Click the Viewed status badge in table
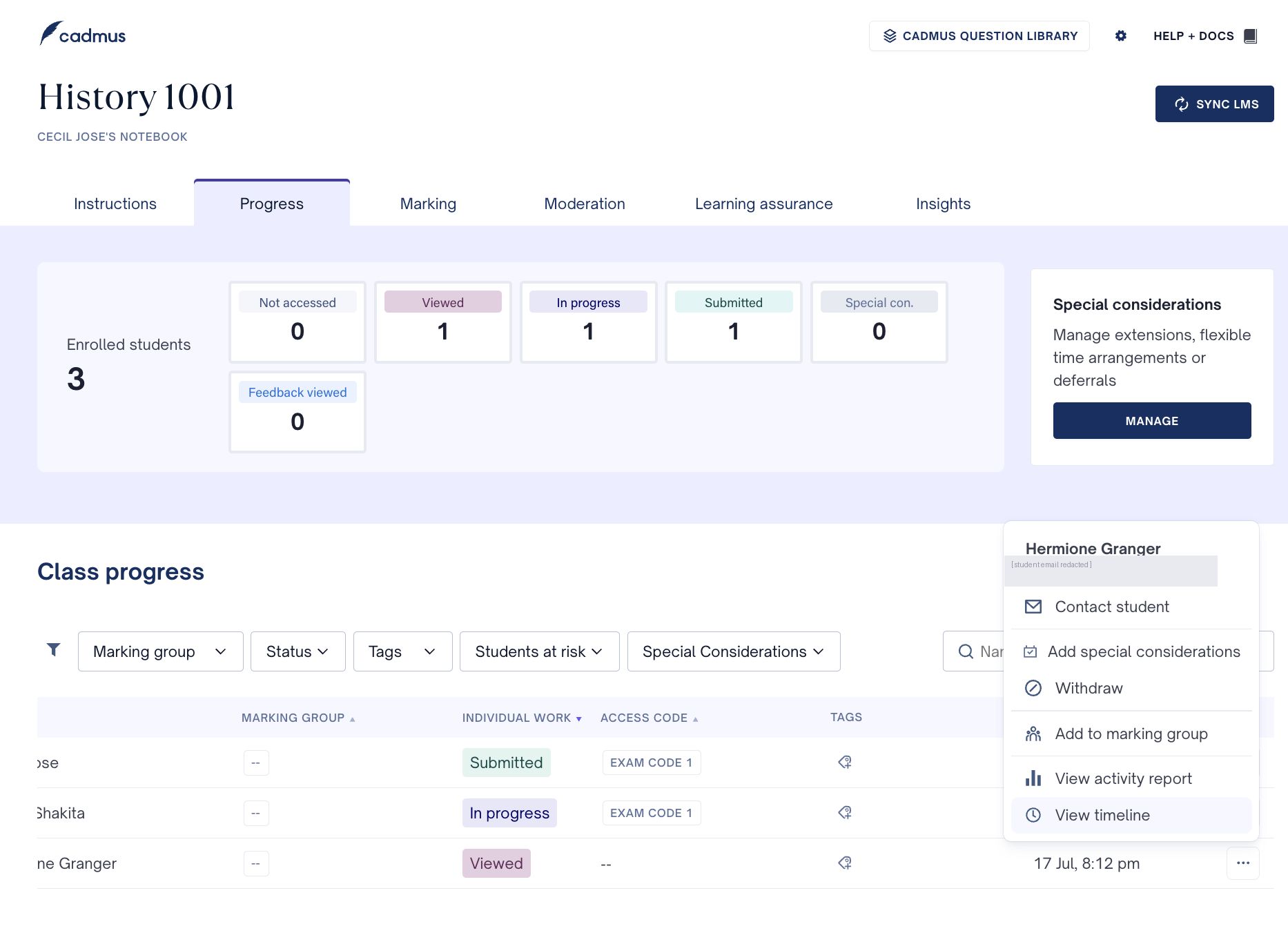1288x933 pixels. click(x=496, y=863)
